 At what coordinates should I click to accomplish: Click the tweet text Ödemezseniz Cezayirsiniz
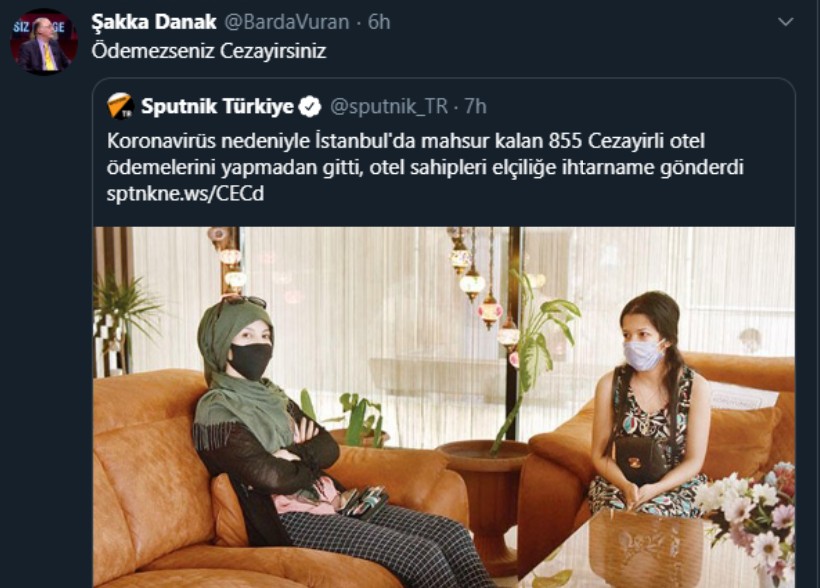[209, 51]
